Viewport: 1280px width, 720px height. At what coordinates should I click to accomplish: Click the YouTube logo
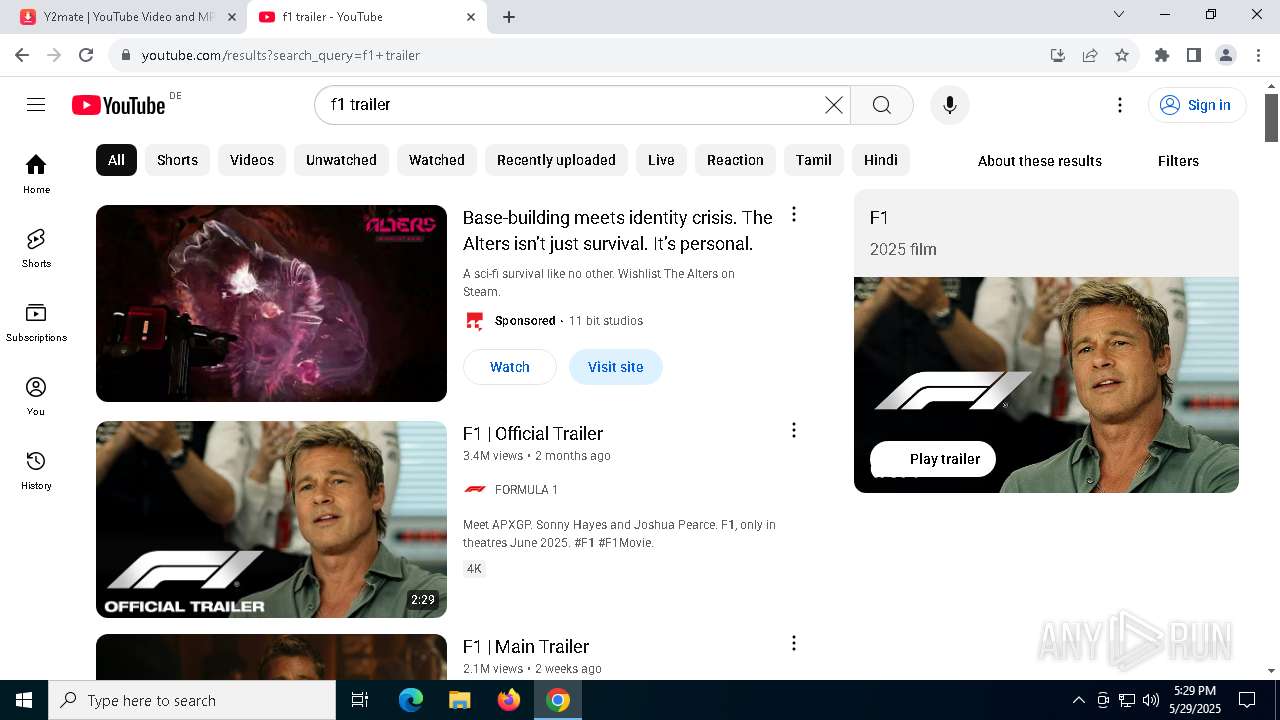(x=118, y=105)
